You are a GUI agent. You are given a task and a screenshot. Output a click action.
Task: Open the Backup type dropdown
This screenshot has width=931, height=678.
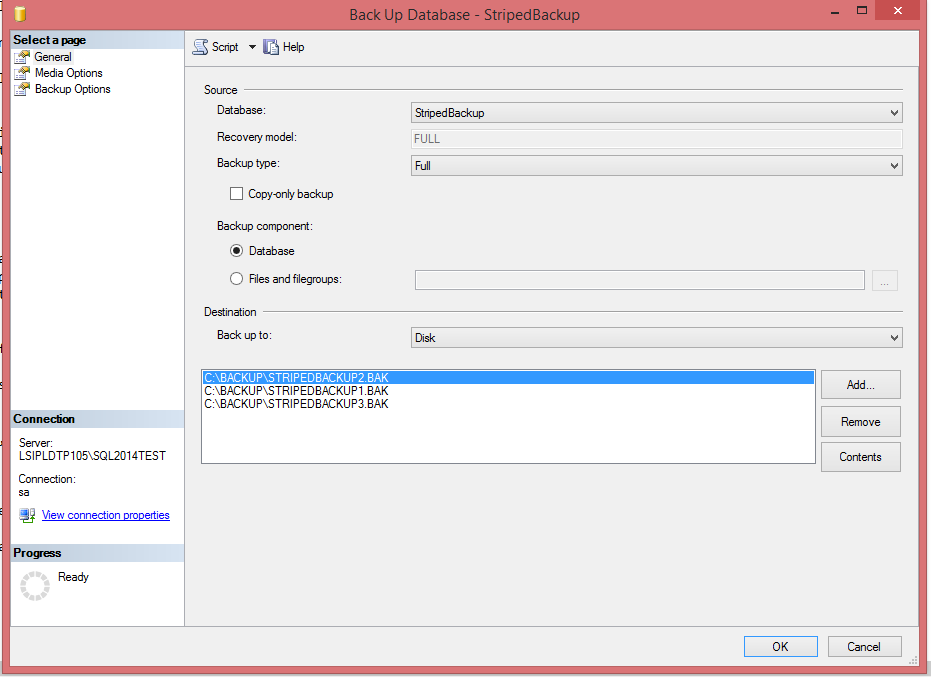[893, 165]
